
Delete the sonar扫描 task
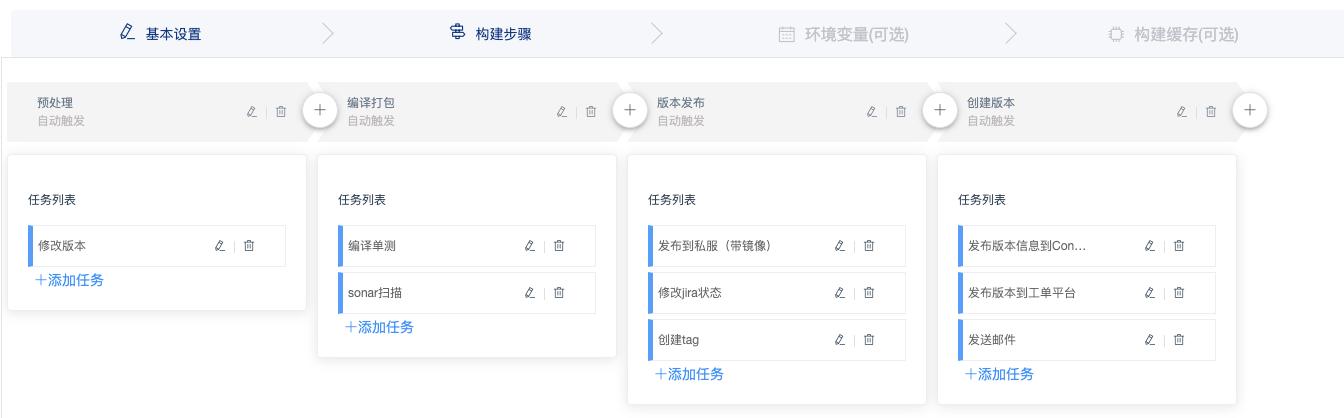pyautogui.click(x=559, y=293)
